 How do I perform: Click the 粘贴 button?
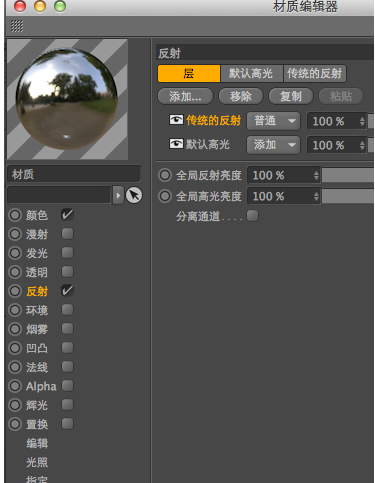coord(341,96)
